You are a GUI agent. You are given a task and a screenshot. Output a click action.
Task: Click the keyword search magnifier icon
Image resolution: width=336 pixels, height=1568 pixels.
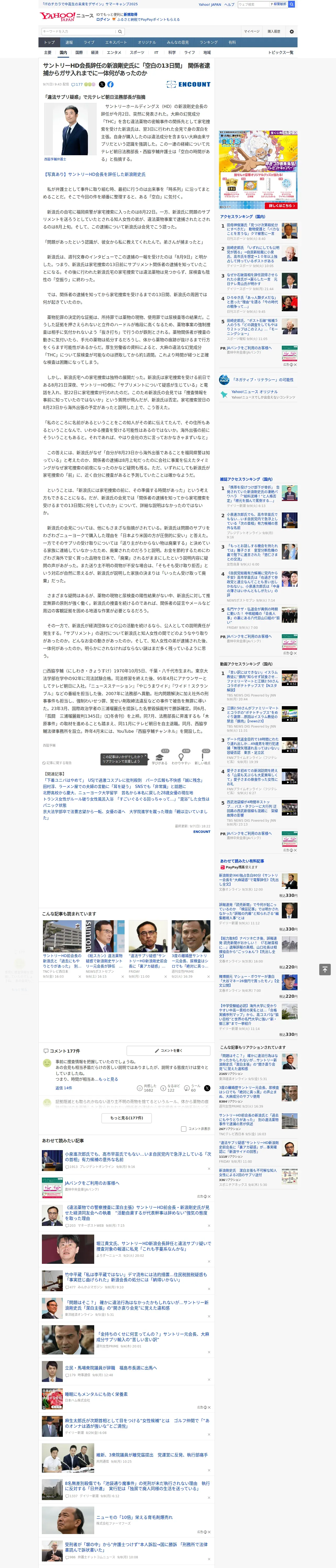120,32
